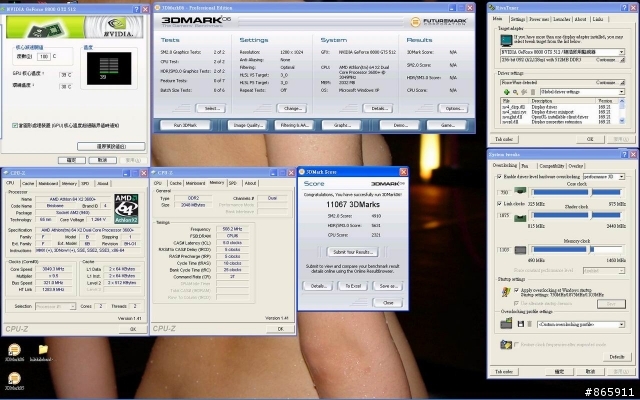Click Change button under 3DMark Settings
The image size is (640, 400).
[x=292, y=108]
